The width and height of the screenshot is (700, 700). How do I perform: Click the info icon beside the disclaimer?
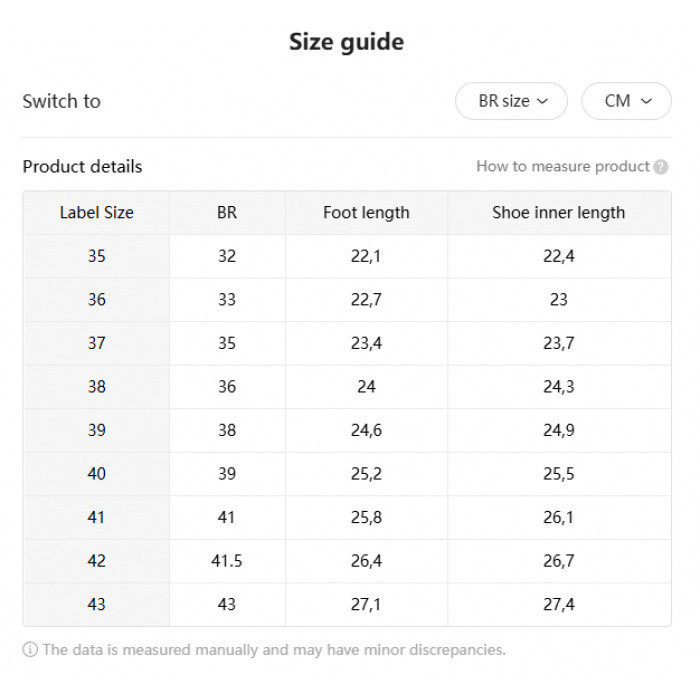point(30,650)
